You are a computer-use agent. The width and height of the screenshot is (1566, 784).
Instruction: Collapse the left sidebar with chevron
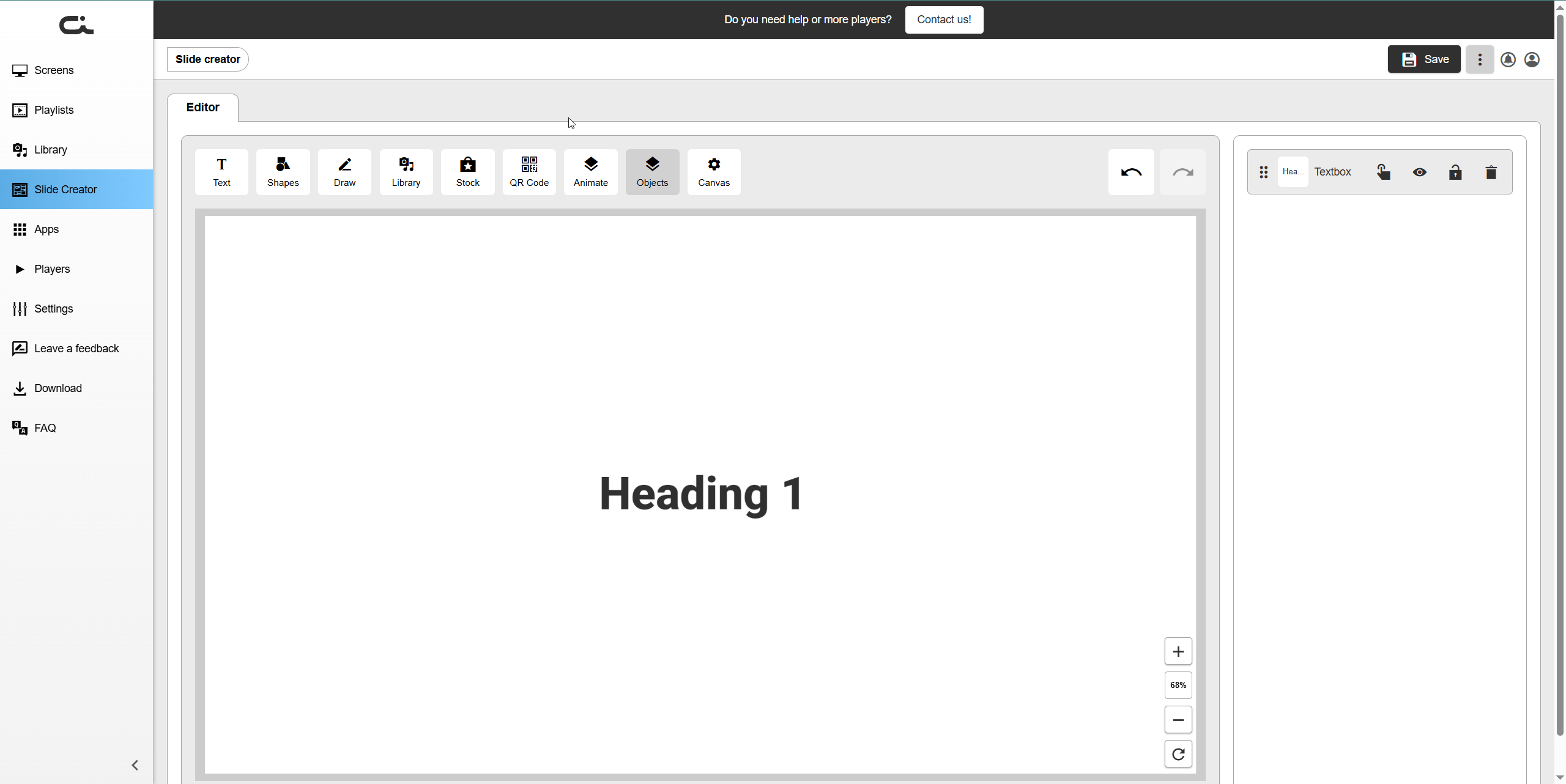click(135, 765)
